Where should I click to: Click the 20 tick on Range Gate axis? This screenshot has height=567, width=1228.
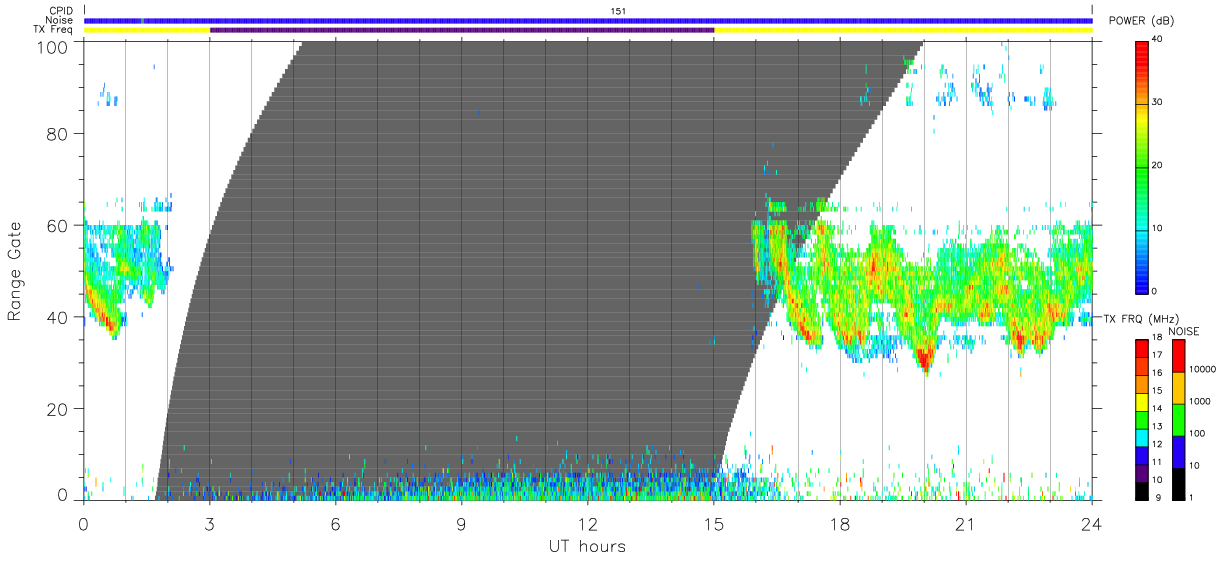pyautogui.click(x=58, y=409)
